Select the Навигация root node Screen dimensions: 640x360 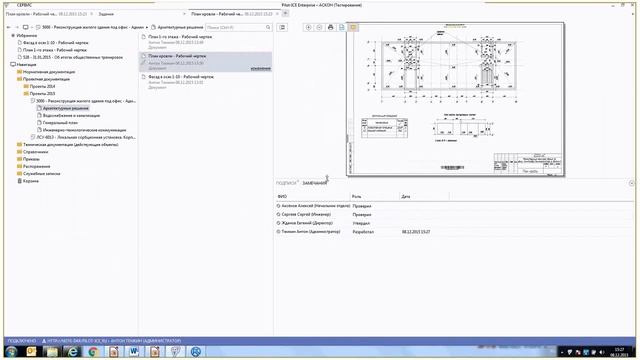coord(26,64)
